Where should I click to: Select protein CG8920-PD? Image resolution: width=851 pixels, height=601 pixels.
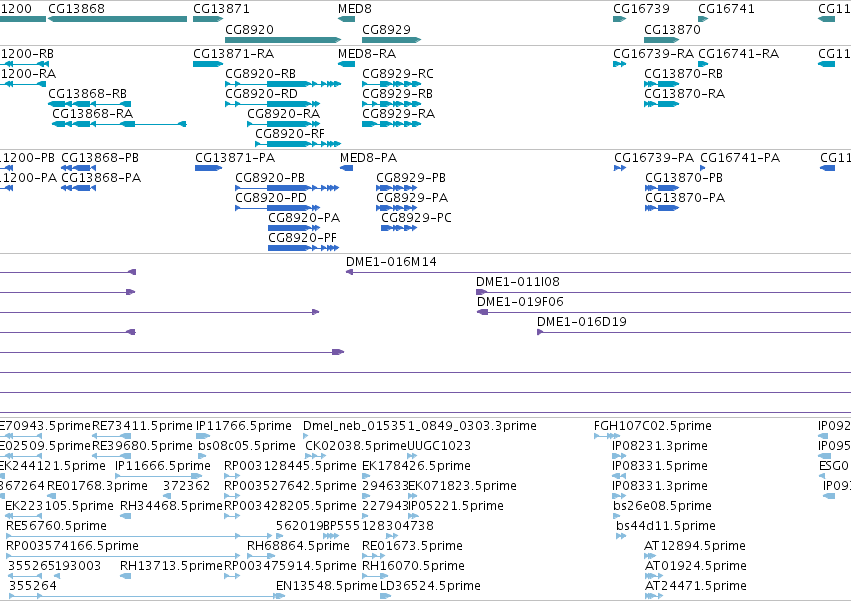(271, 198)
